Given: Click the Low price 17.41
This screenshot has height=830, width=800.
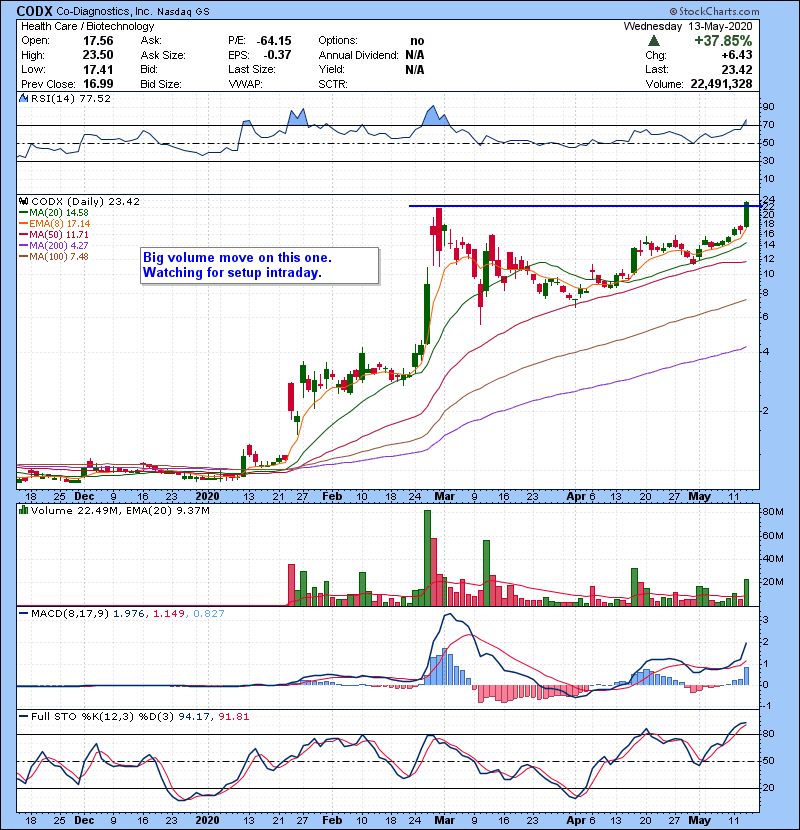Looking at the screenshot, I should tap(98, 69).
